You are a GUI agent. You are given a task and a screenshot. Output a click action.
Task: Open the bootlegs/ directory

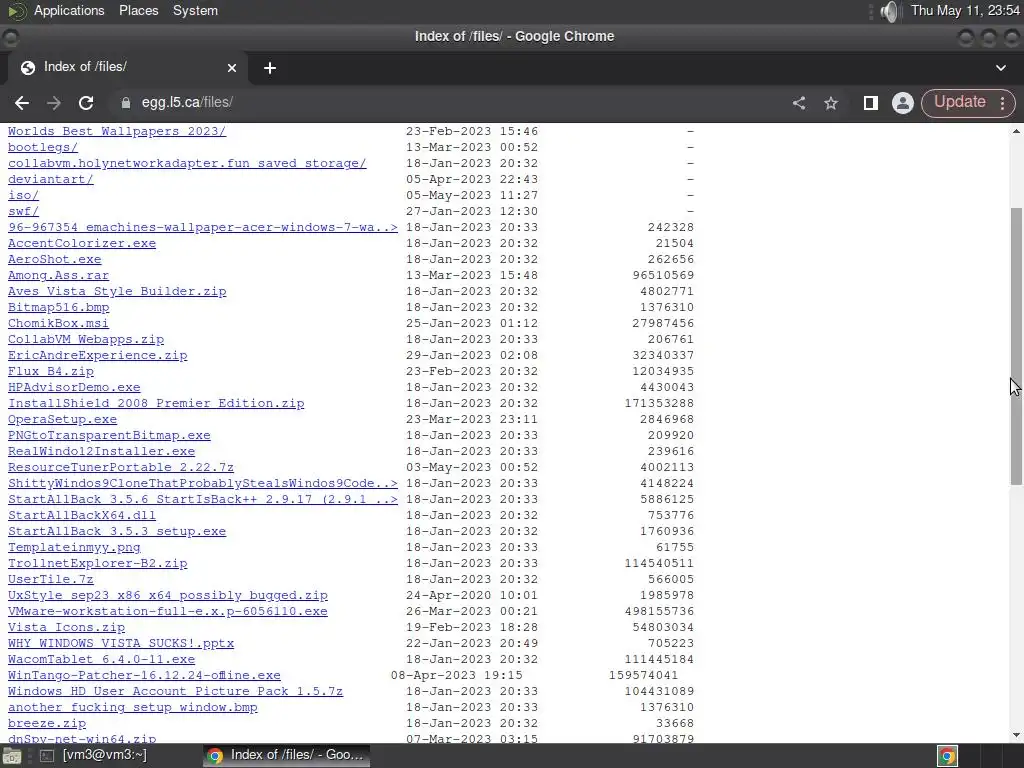(42, 148)
